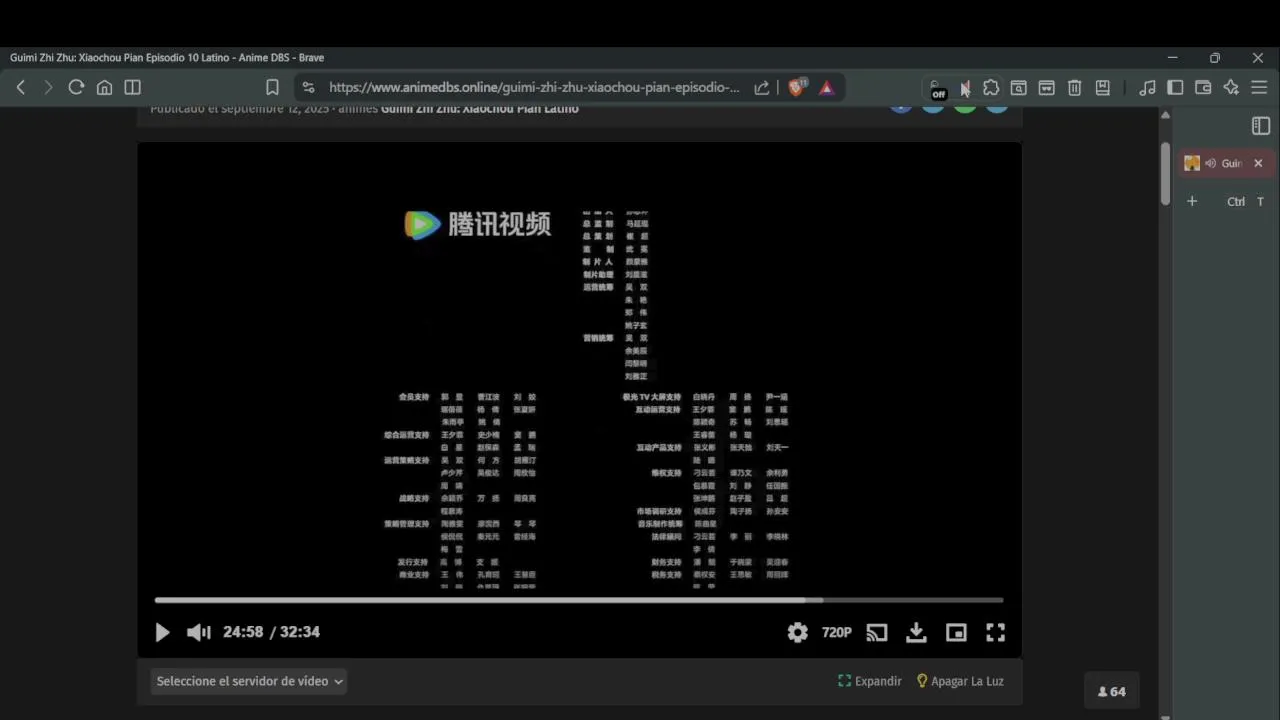Open a new tab with plus button

click(1192, 201)
